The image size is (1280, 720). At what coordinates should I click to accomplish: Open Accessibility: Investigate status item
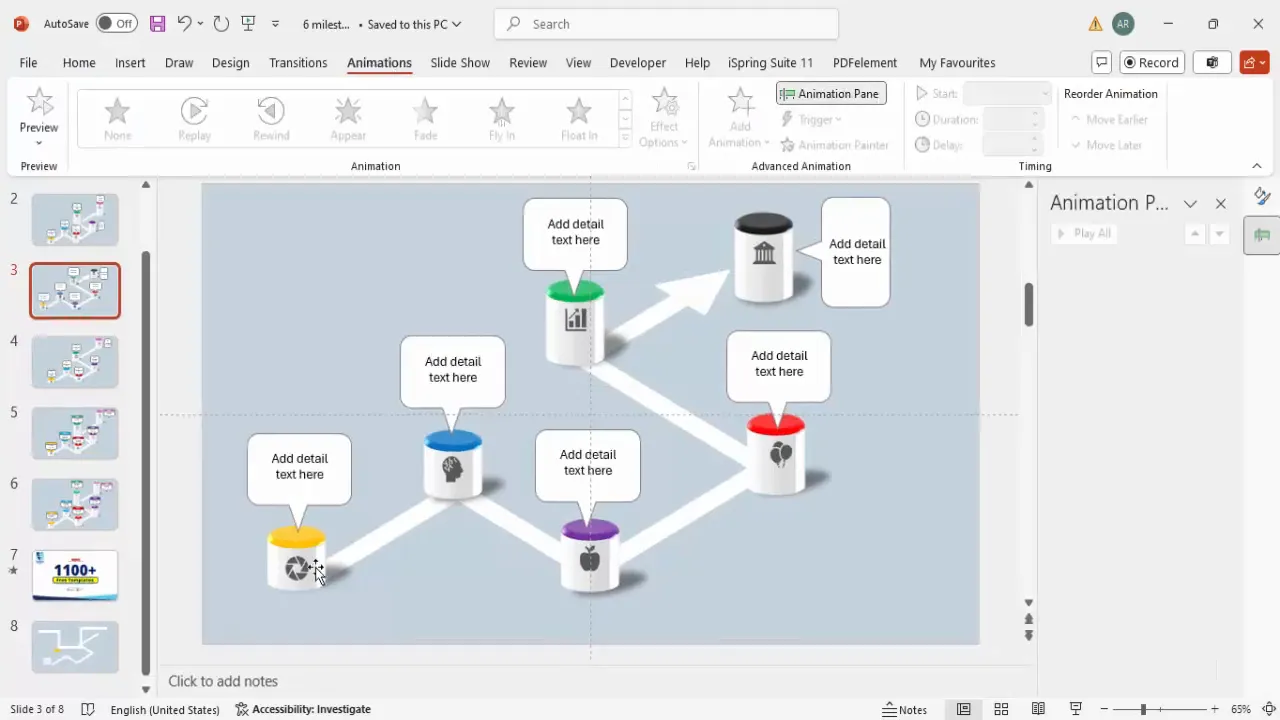tap(303, 709)
